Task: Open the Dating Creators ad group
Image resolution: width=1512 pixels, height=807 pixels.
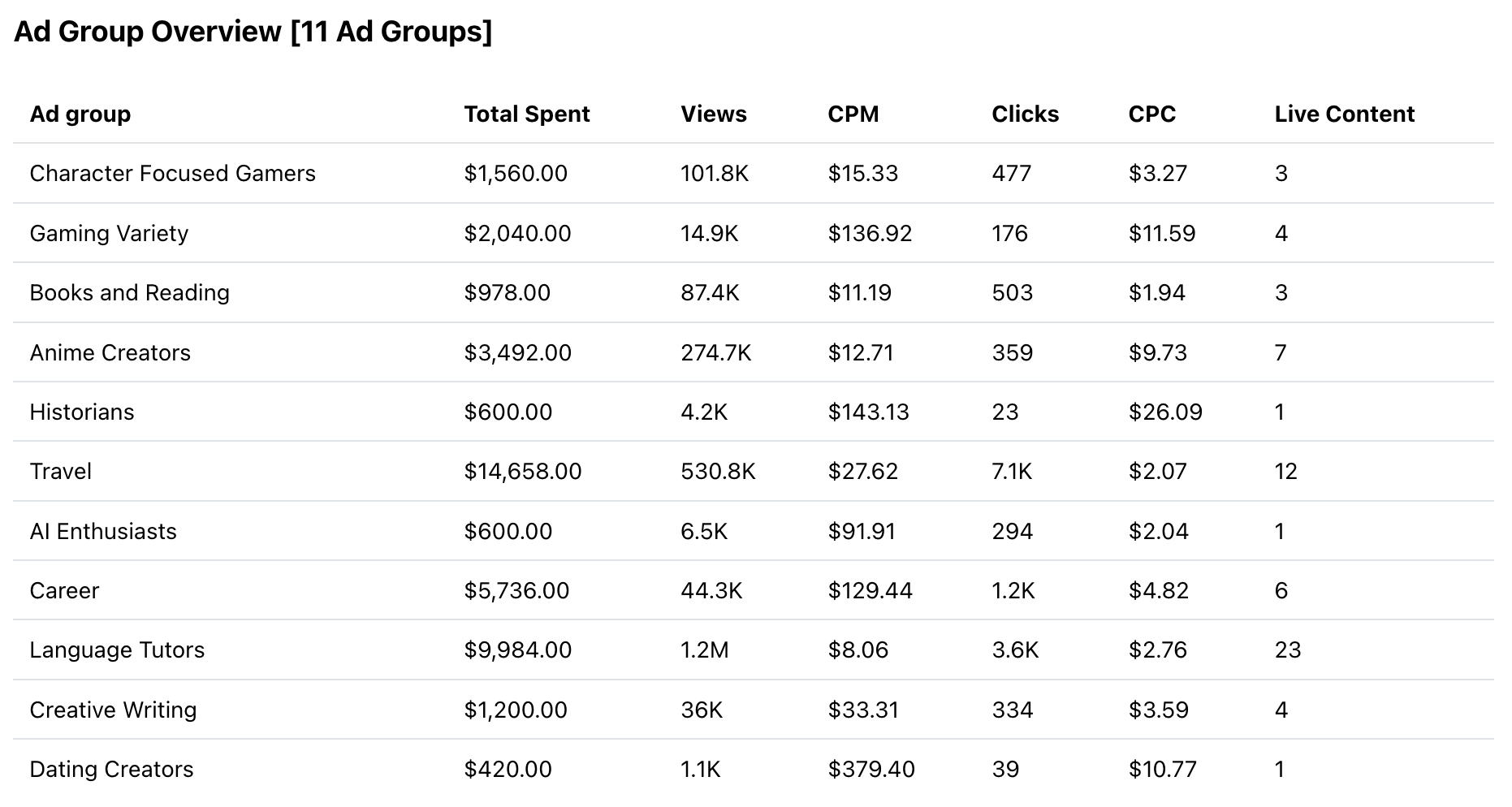Action: tap(111, 770)
